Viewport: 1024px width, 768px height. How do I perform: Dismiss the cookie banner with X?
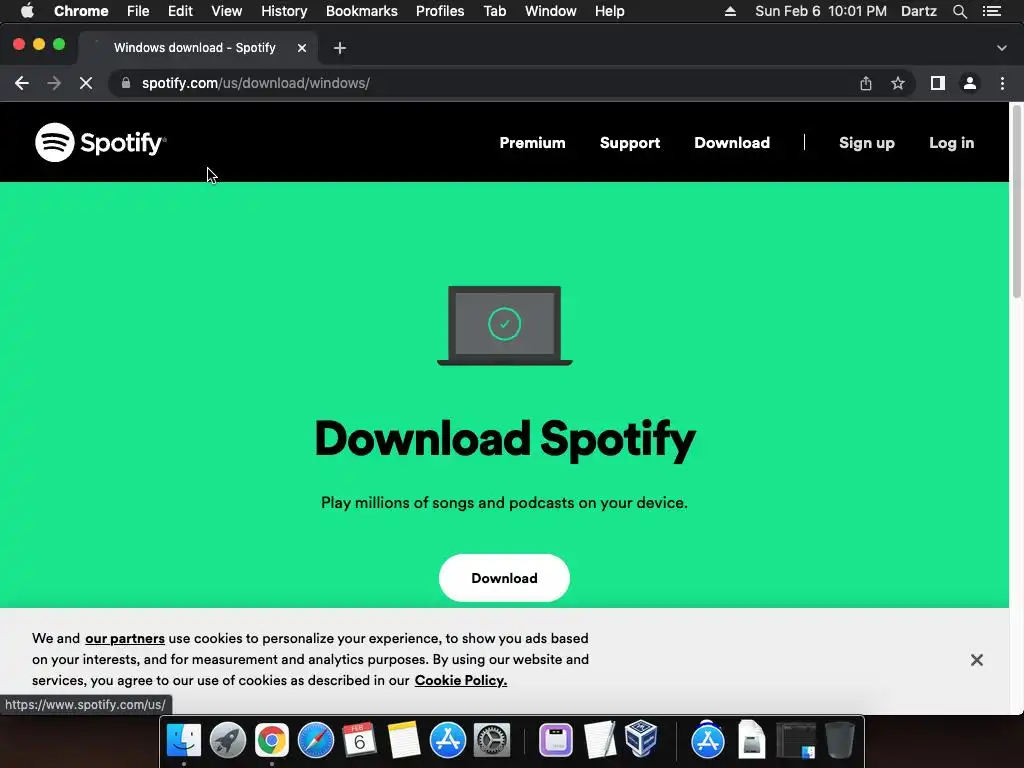[x=976, y=660]
